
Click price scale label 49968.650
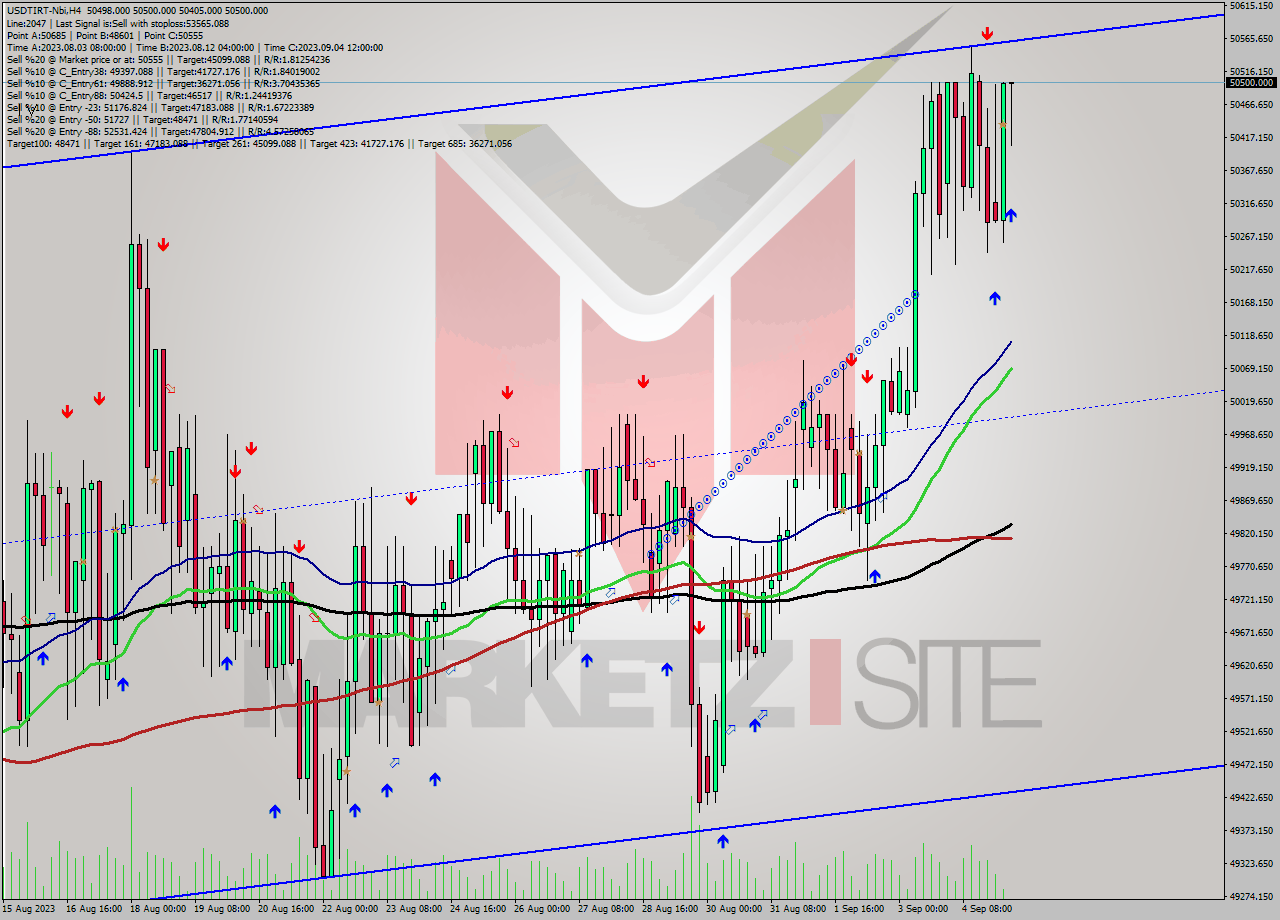[x=1251, y=434]
